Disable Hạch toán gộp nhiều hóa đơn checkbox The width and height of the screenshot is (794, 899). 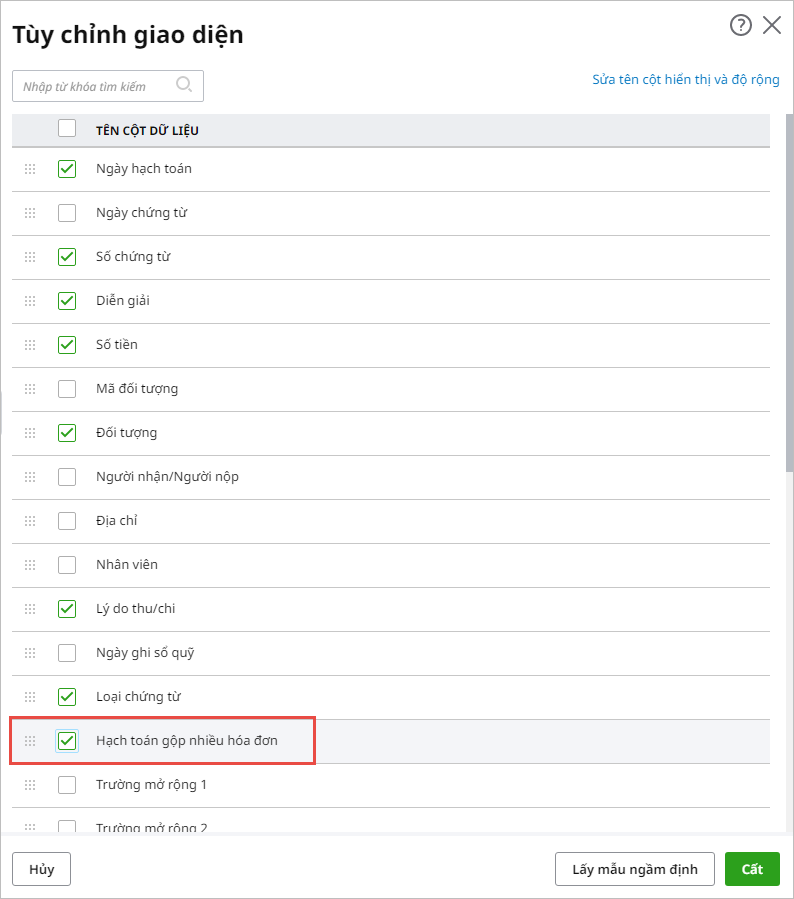(x=67, y=741)
